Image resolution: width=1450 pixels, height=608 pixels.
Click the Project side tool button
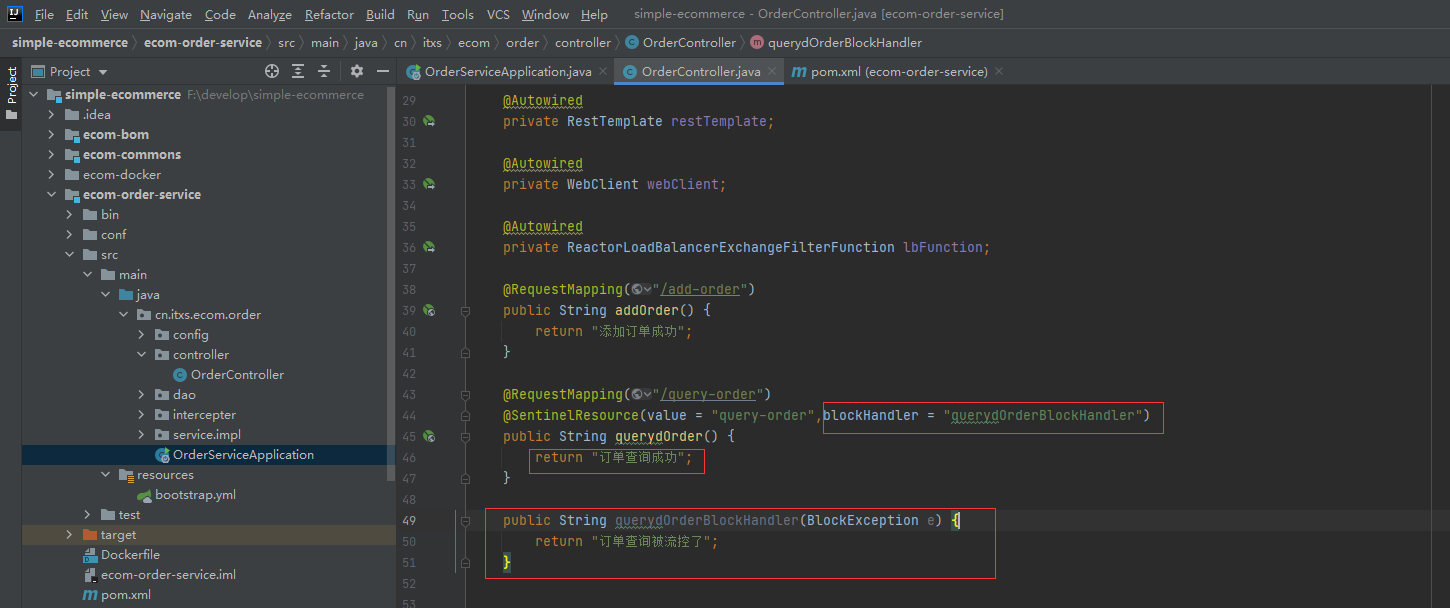[11, 92]
